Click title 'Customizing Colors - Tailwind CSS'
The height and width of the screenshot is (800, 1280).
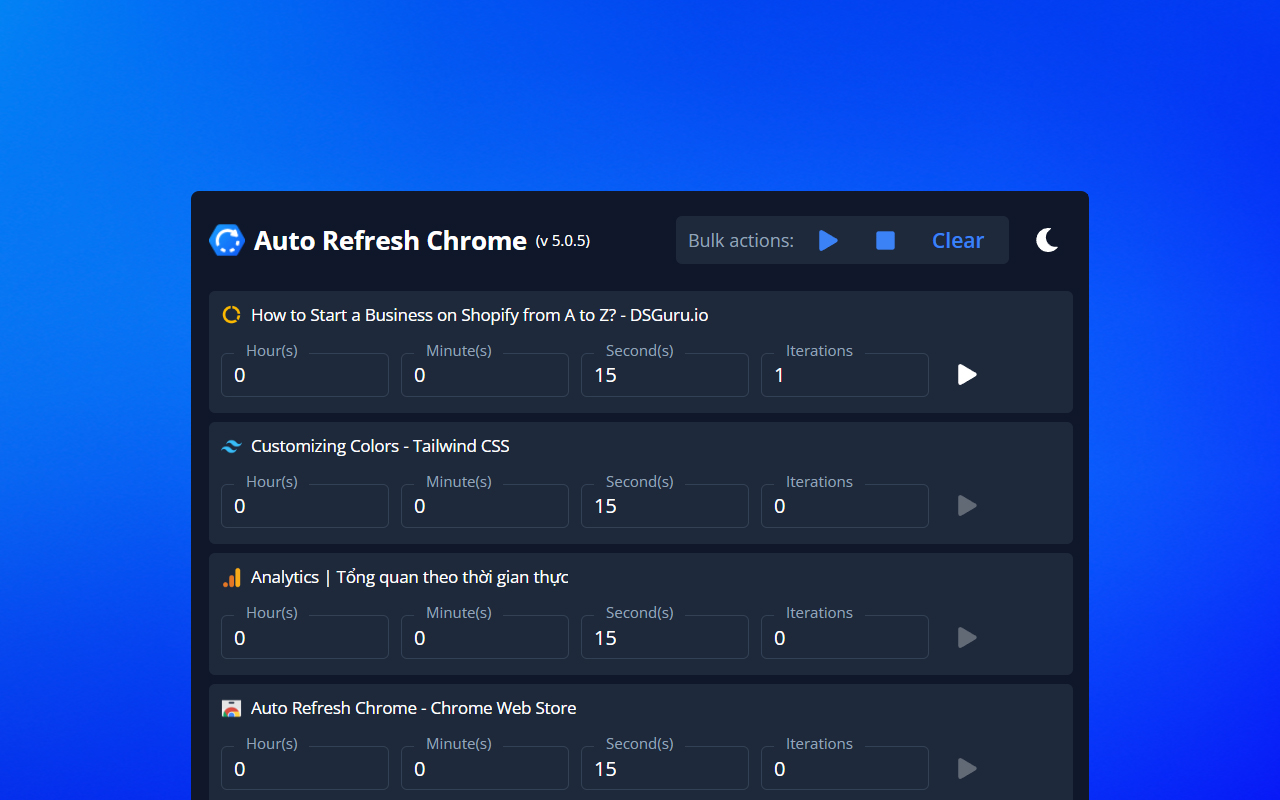point(380,446)
